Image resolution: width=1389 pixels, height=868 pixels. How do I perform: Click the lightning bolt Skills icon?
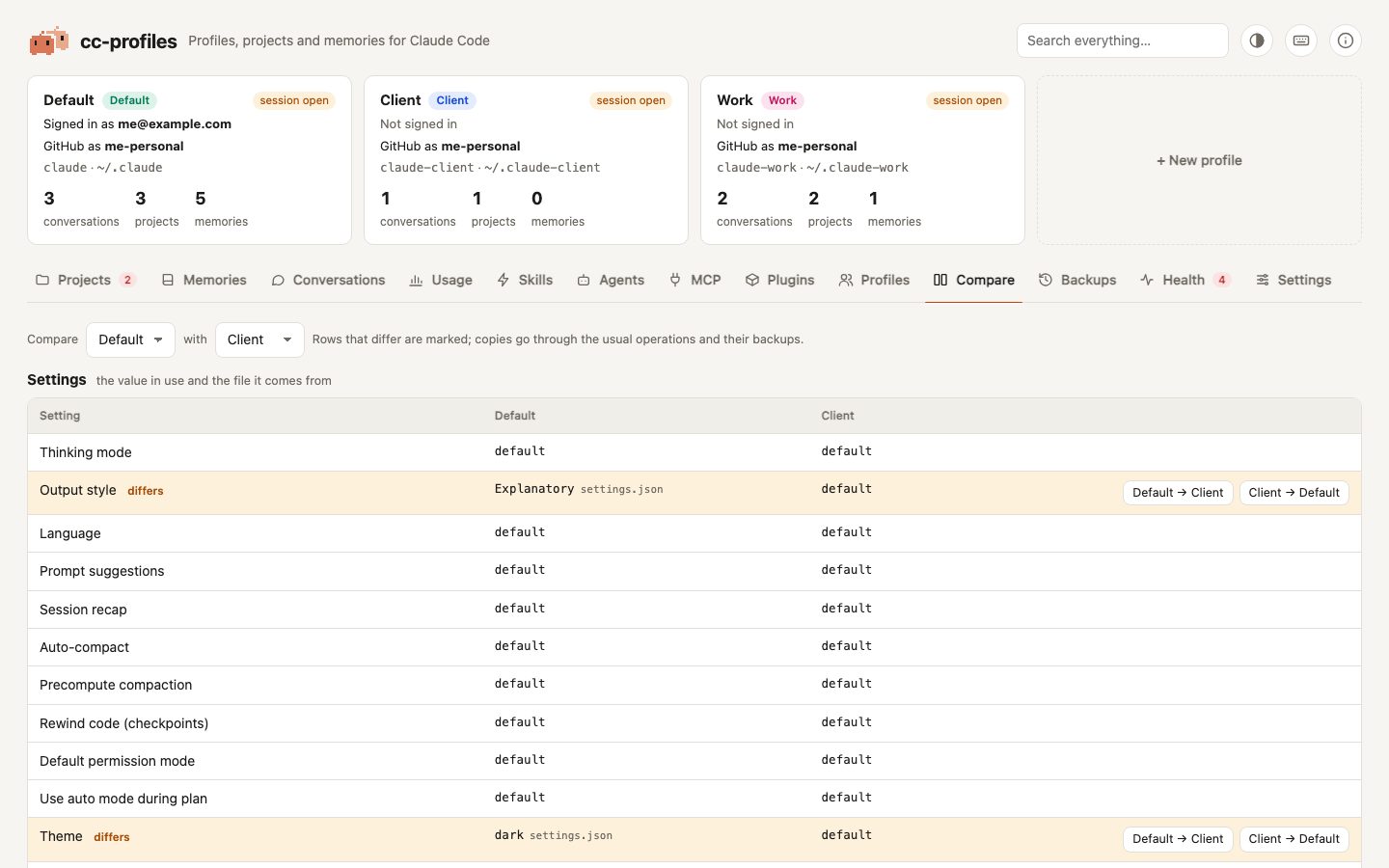point(504,280)
